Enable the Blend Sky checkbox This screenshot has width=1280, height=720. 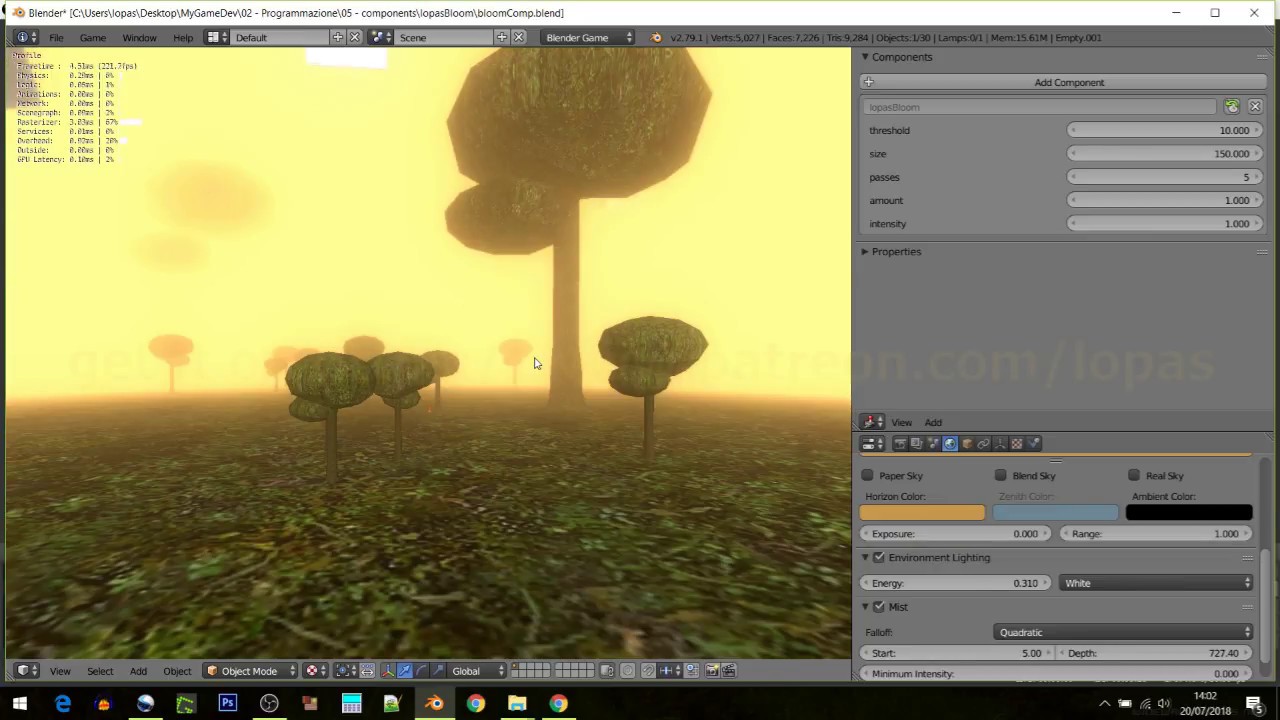(1001, 475)
